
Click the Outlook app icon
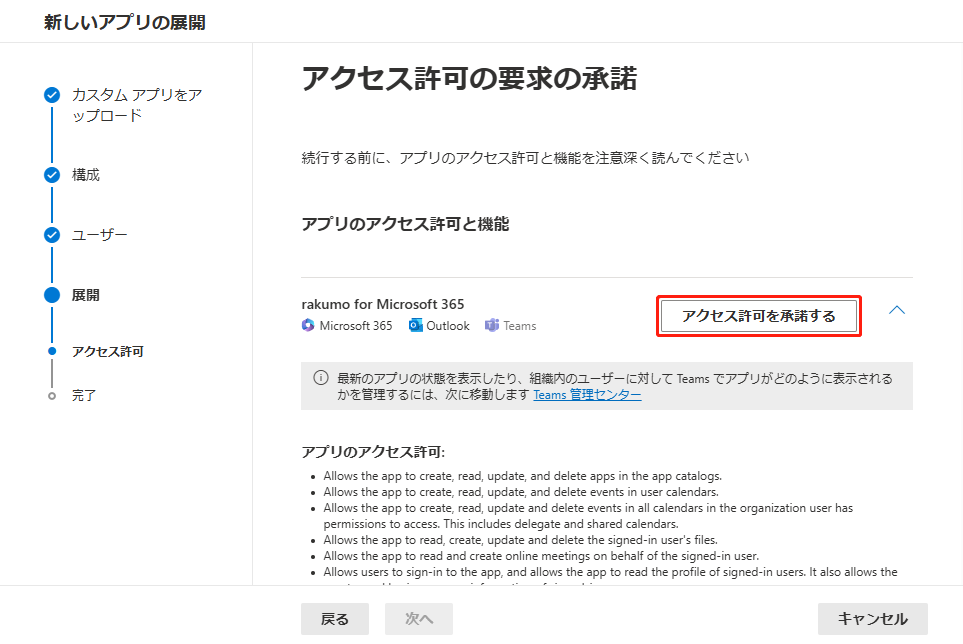(416, 325)
